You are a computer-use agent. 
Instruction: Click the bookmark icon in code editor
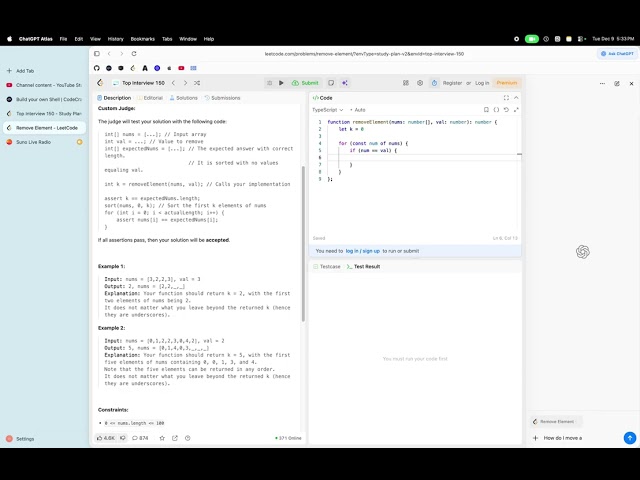click(486, 110)
